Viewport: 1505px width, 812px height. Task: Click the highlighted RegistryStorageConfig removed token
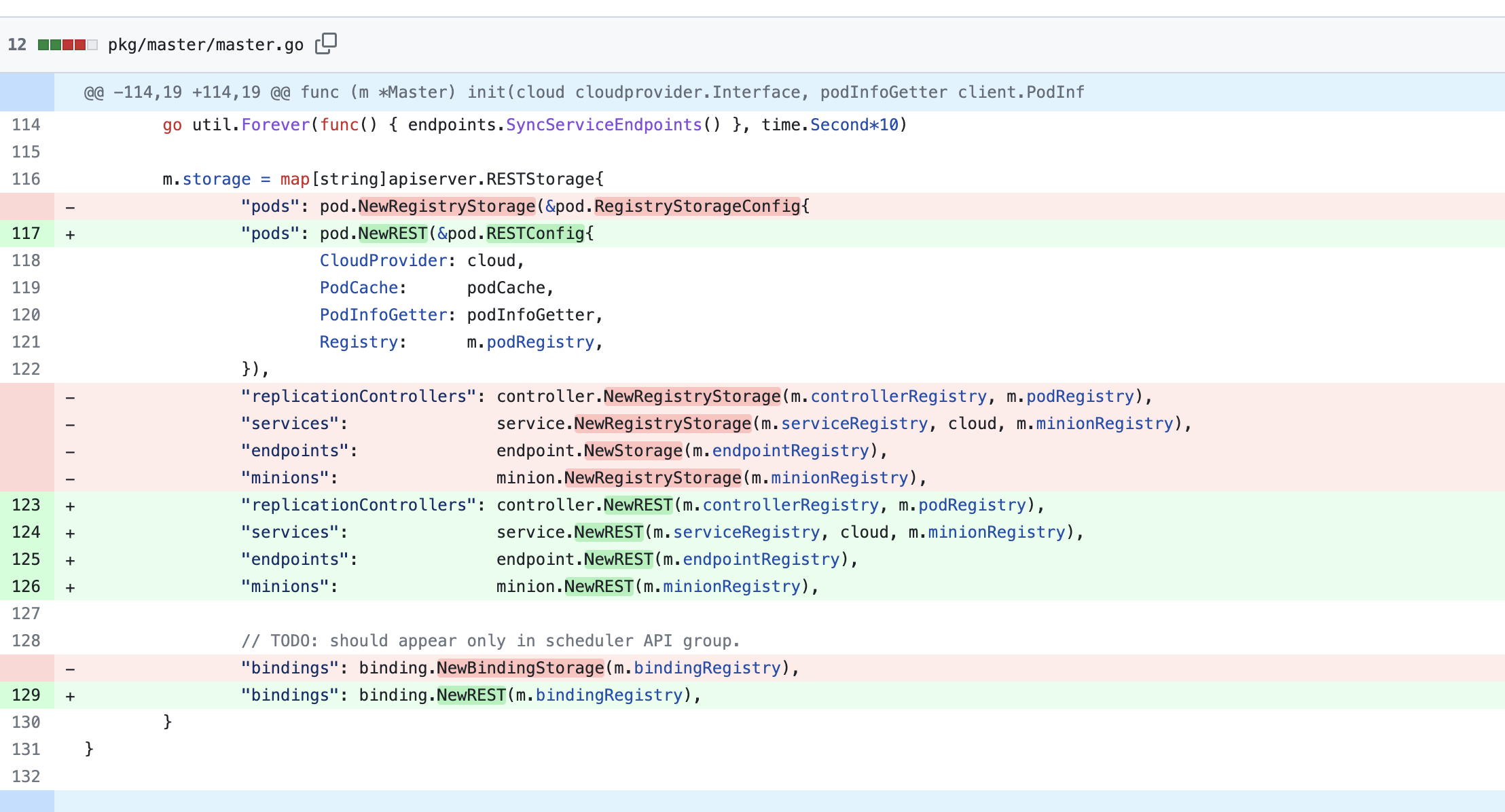(697, 206)
